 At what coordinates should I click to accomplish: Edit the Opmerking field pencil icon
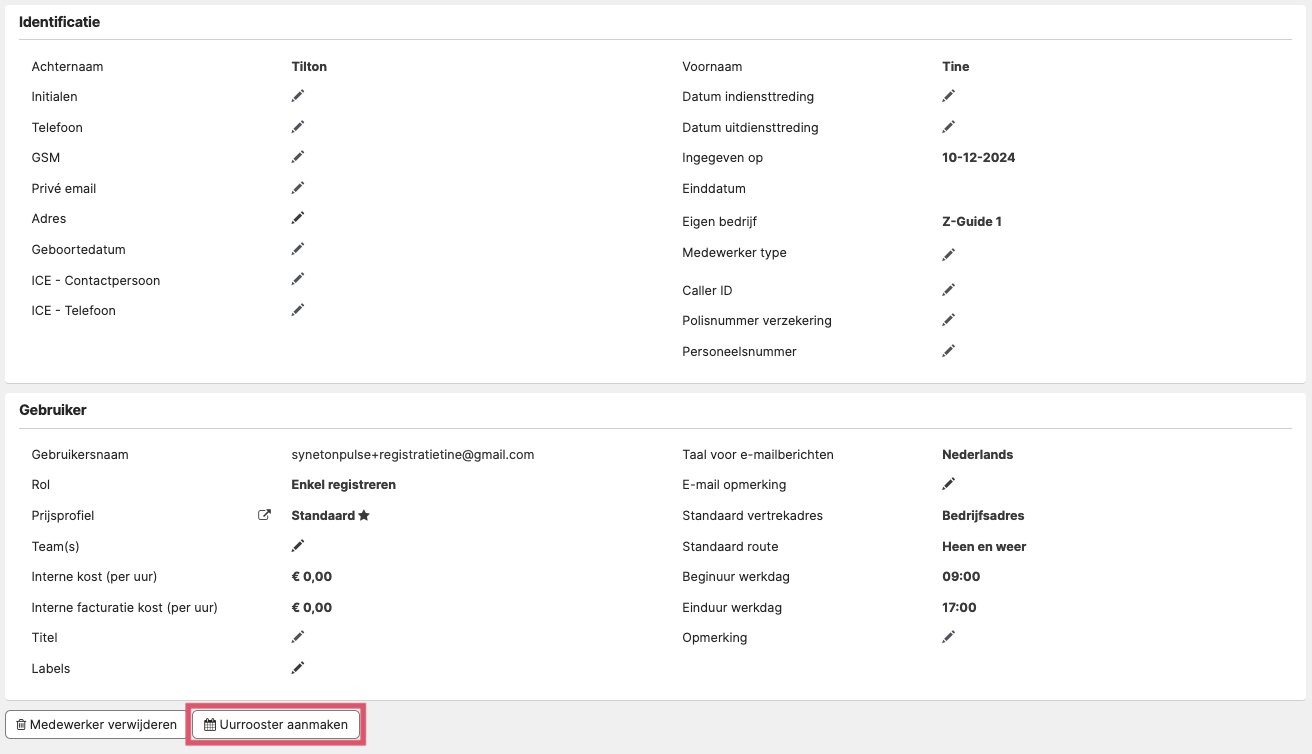949,637
